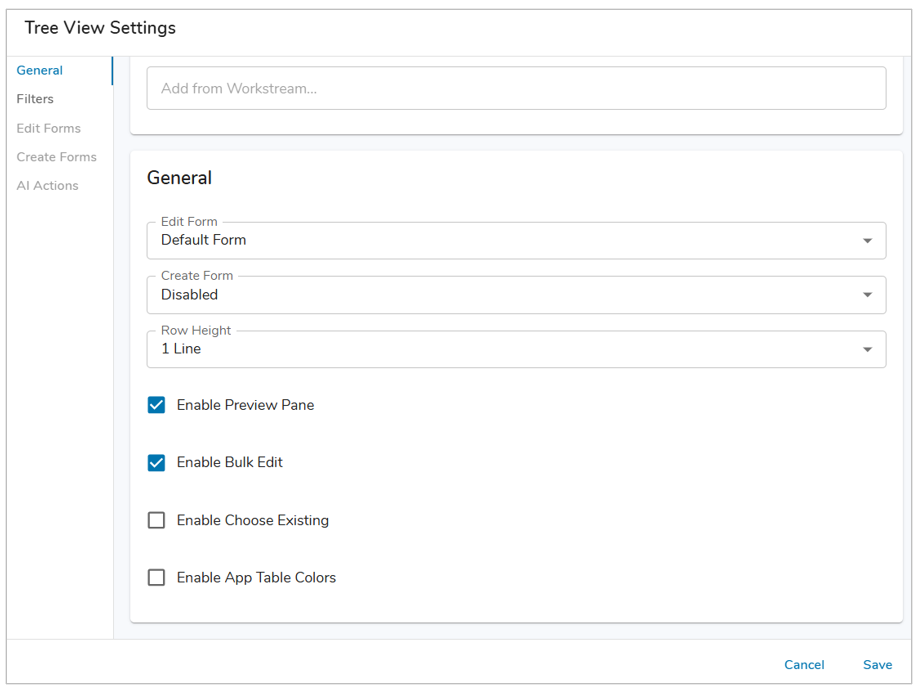Switch to the AI Actions tab

pos(47,186)
